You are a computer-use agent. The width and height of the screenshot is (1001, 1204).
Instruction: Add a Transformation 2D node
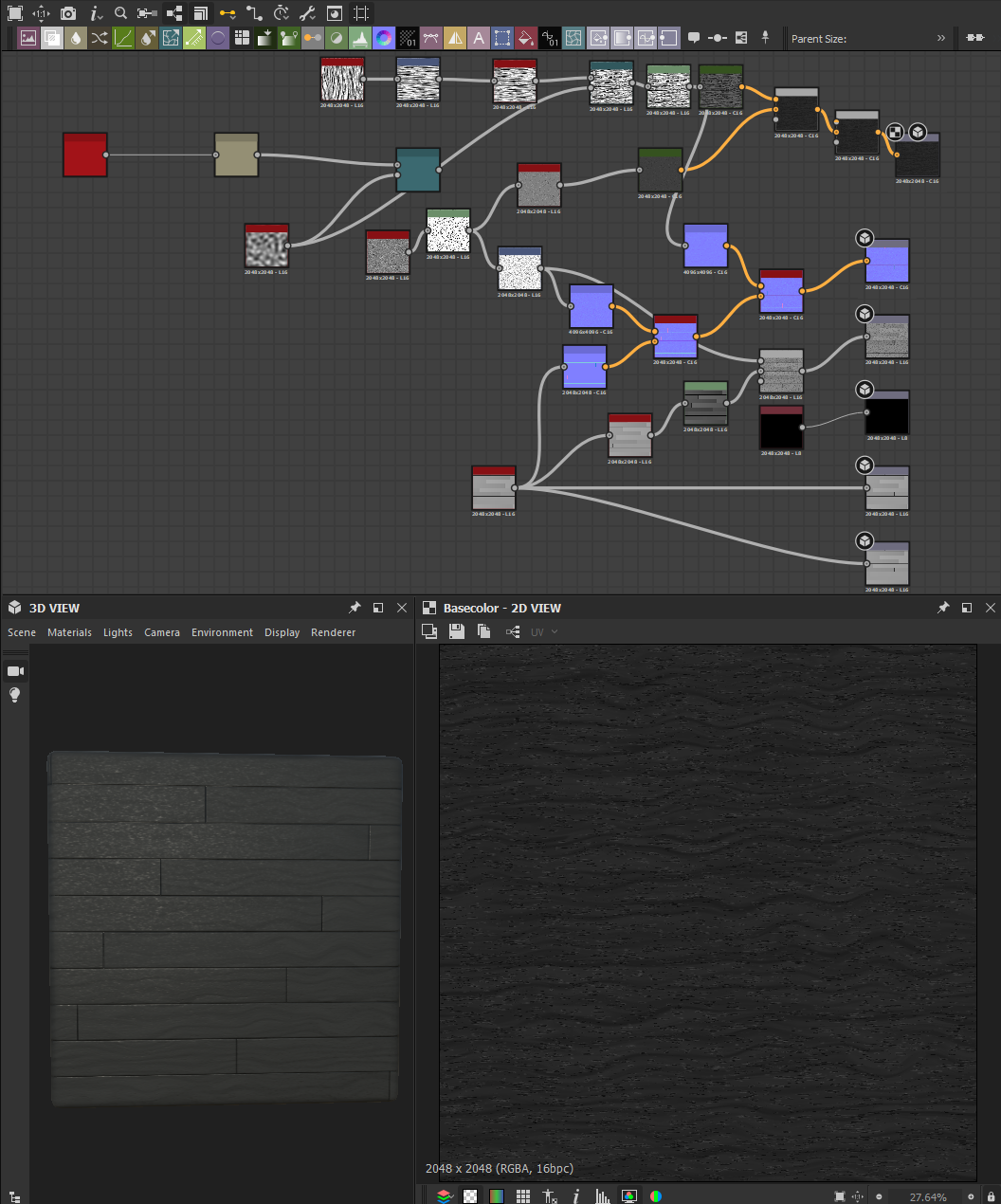(x=502, y=38)
